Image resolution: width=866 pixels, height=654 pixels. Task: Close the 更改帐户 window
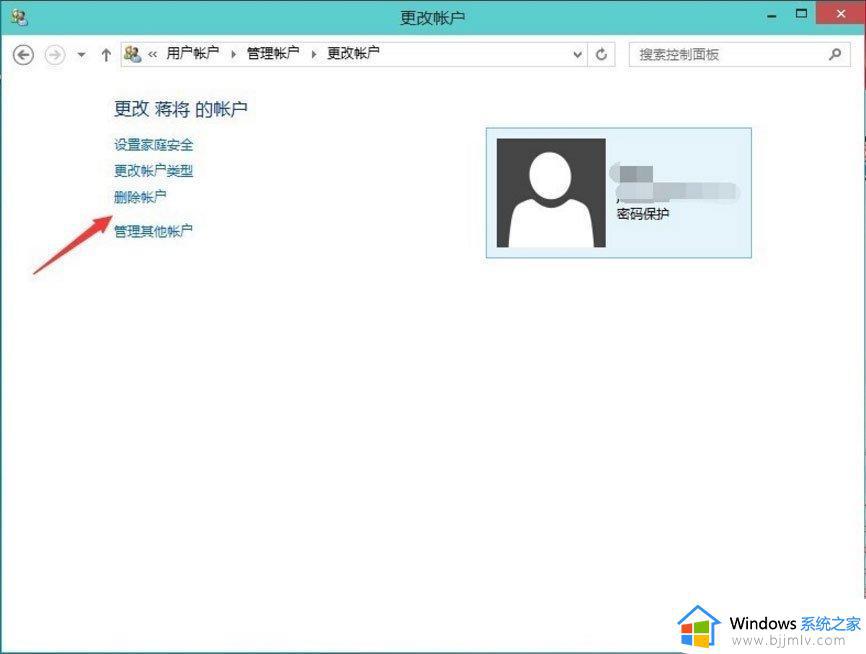pyautogui.click(x=841, y=13)
